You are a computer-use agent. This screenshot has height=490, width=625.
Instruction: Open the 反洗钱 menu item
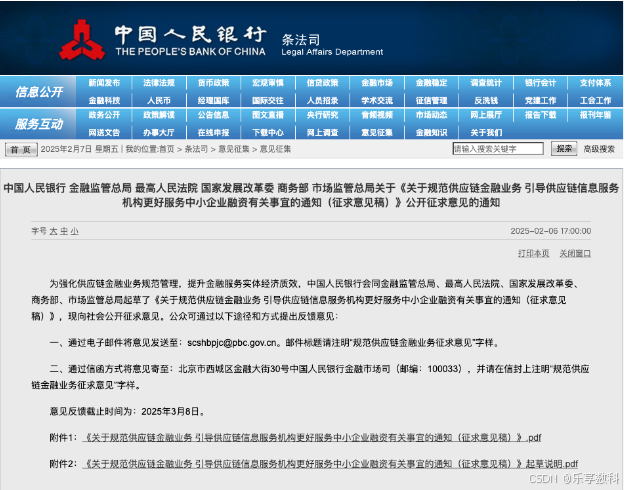[486, 100]
